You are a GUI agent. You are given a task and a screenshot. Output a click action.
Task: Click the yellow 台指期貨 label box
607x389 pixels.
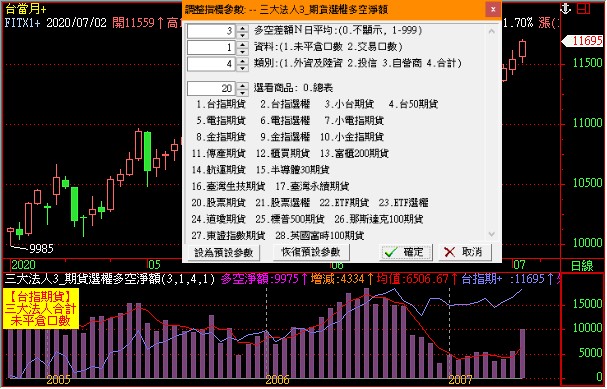click(41, 308)
